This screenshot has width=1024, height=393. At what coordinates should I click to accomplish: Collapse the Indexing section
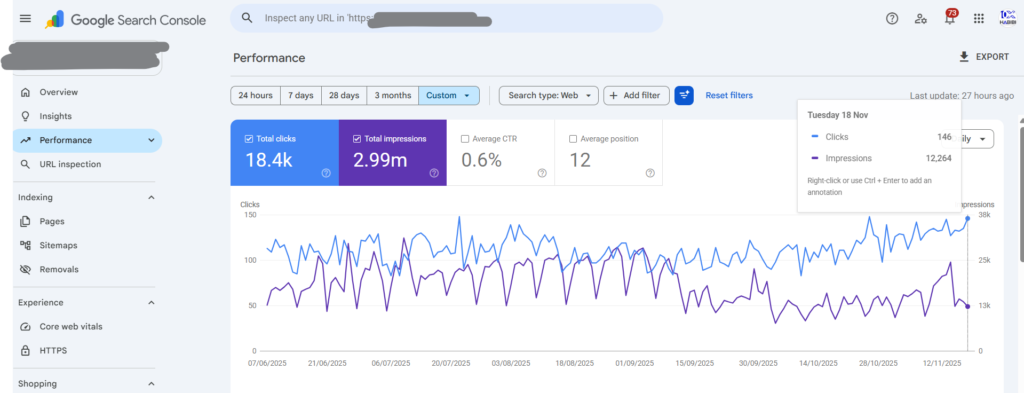coord(152,197)
